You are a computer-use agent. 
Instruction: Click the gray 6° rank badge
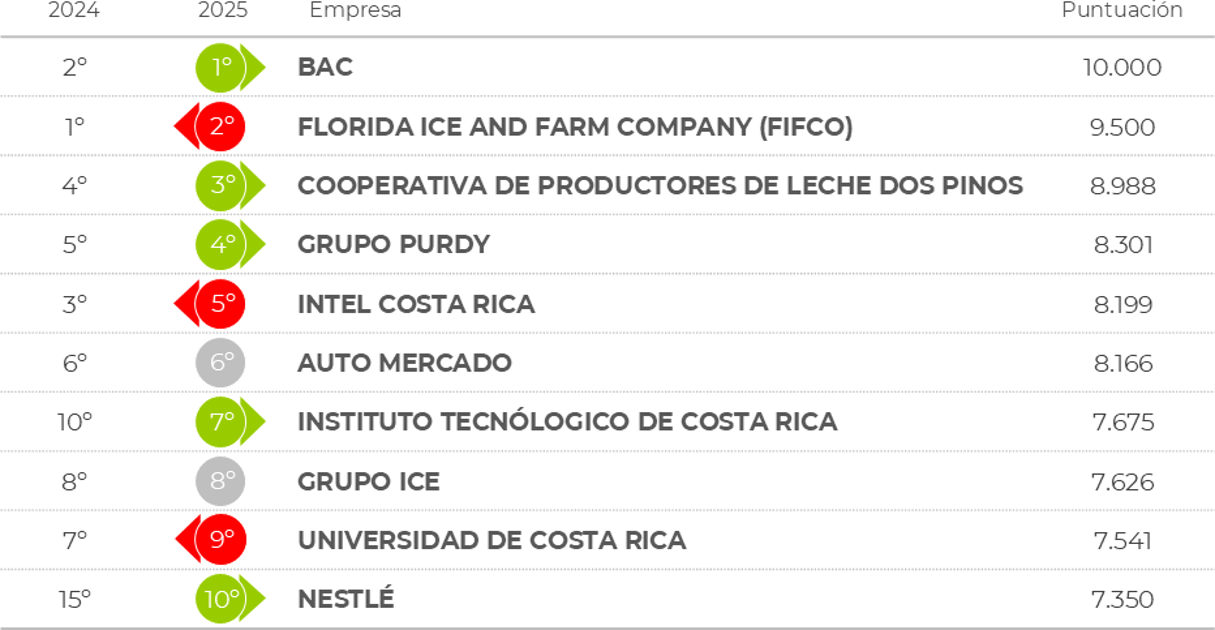[x=221, y=363]
